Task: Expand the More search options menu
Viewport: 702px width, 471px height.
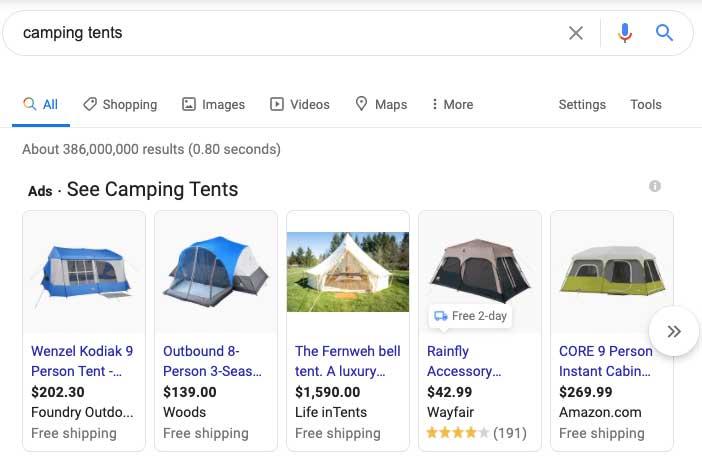Action: pyautogui.click(x=452, y=104)
